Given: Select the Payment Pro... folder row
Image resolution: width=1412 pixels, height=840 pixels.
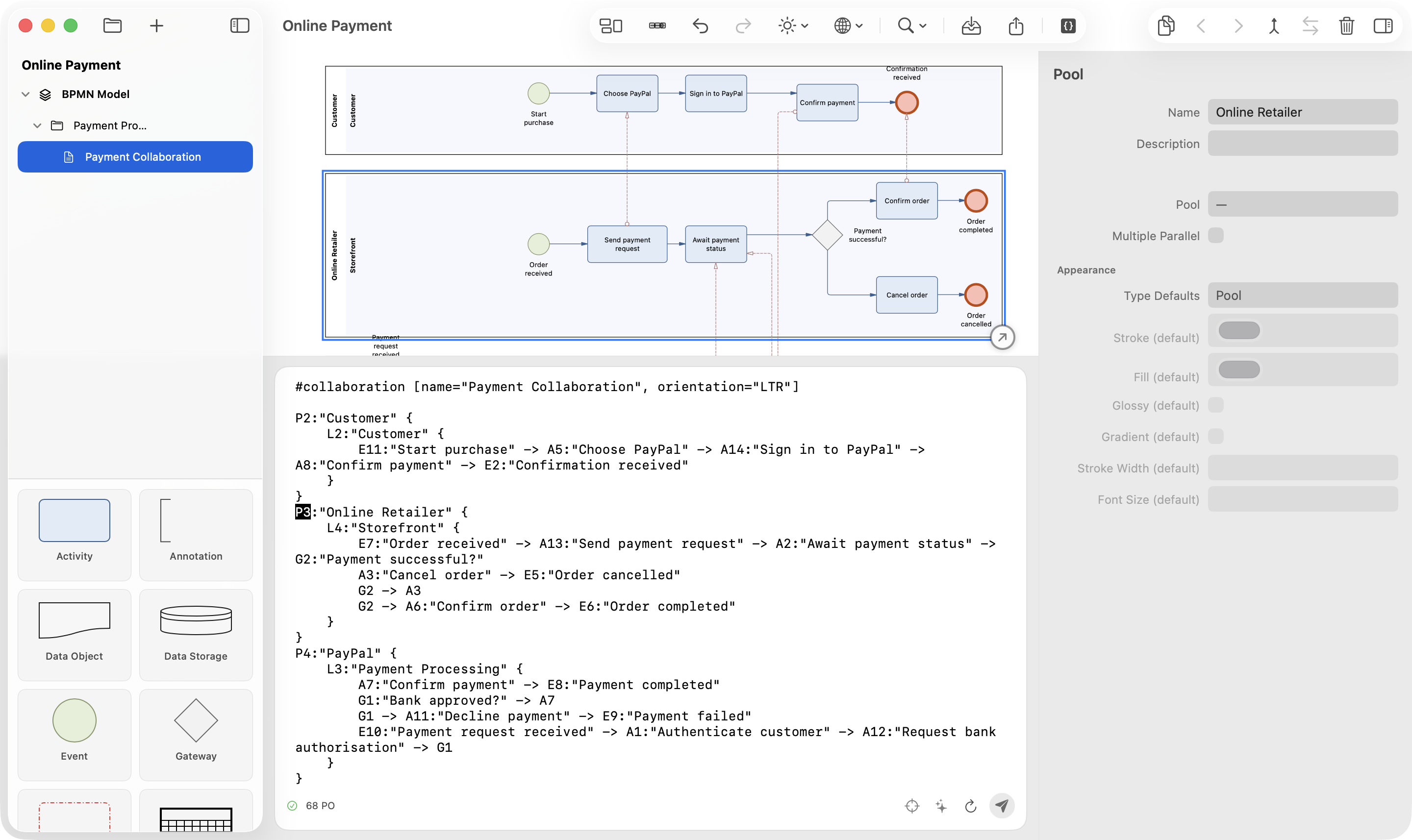Looking at the screenshot, I should (x=135, y=125).
